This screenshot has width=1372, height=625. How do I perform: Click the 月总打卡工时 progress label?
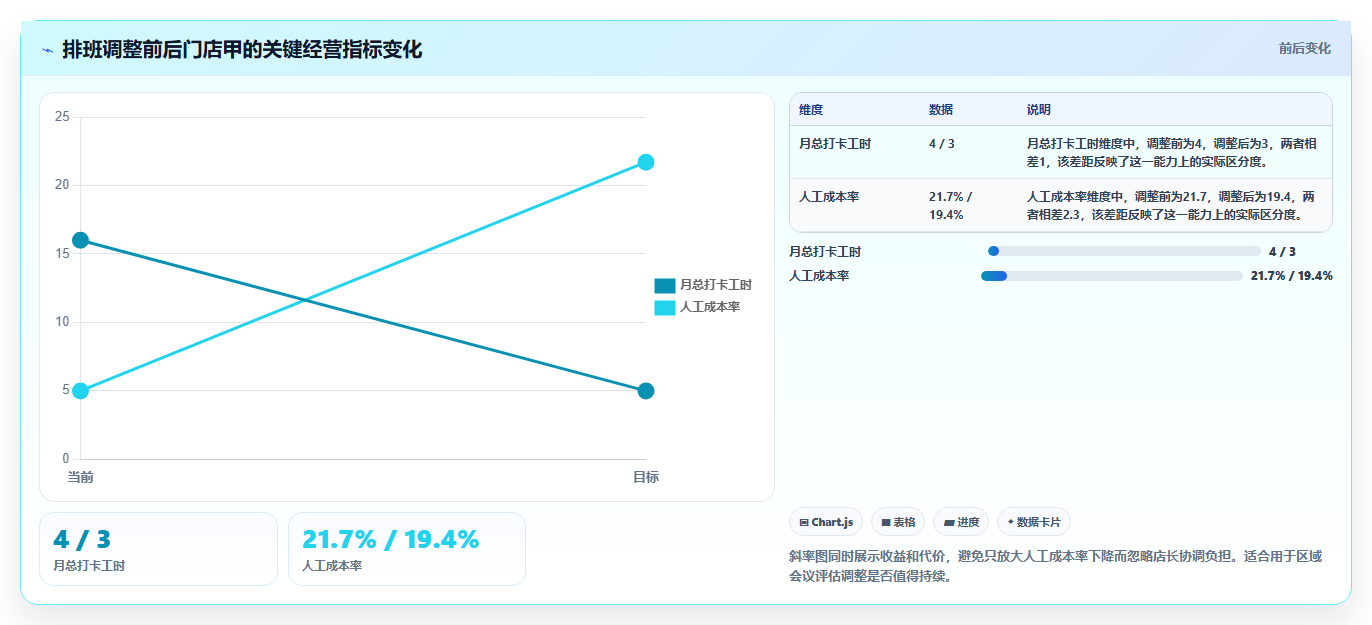point(825,252)
